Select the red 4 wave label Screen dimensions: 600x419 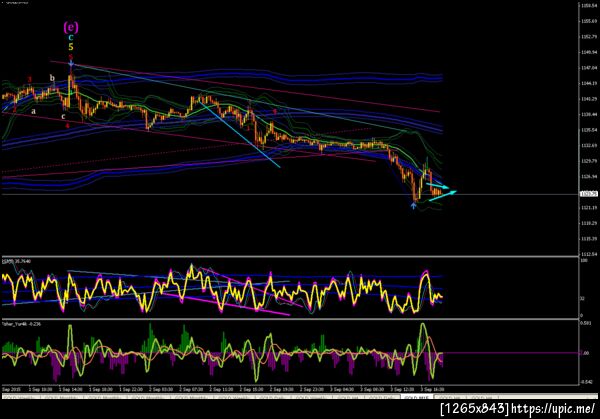pyautogui.click(x=67, y=126)
